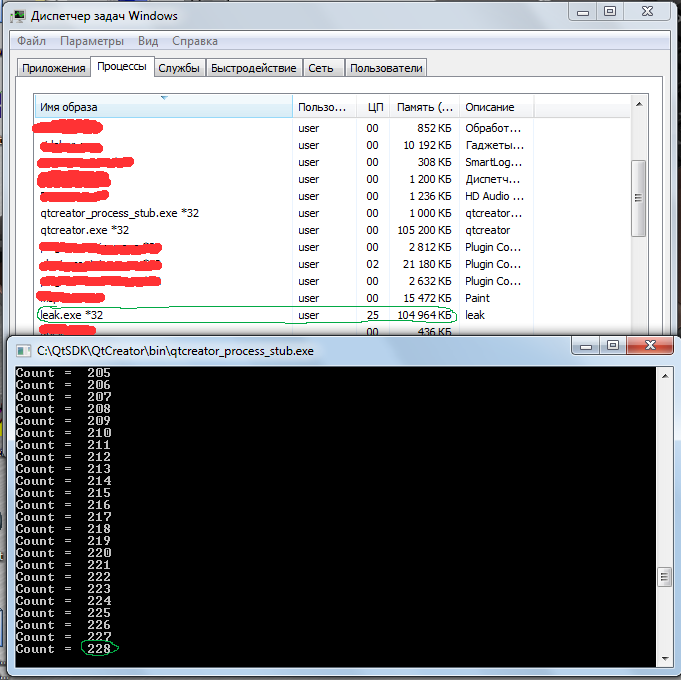Screen dimensions: 681x680
Task: Open the Файл menu
Action: coord(30,41)
